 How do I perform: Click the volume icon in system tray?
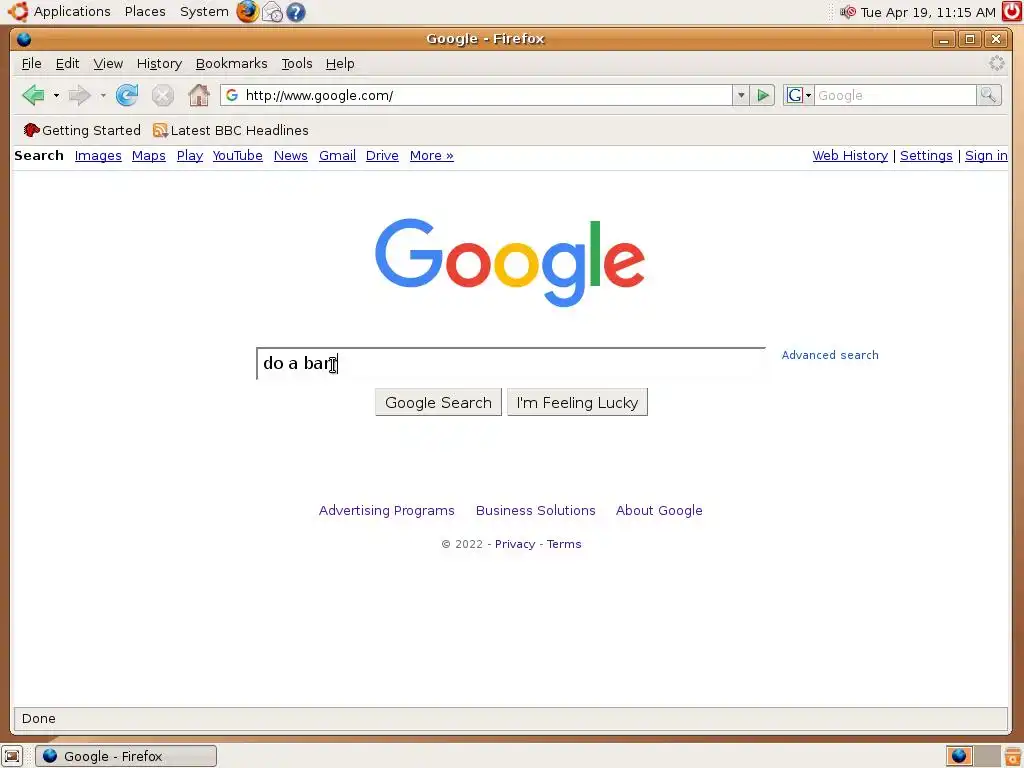(x=848, y=12)
